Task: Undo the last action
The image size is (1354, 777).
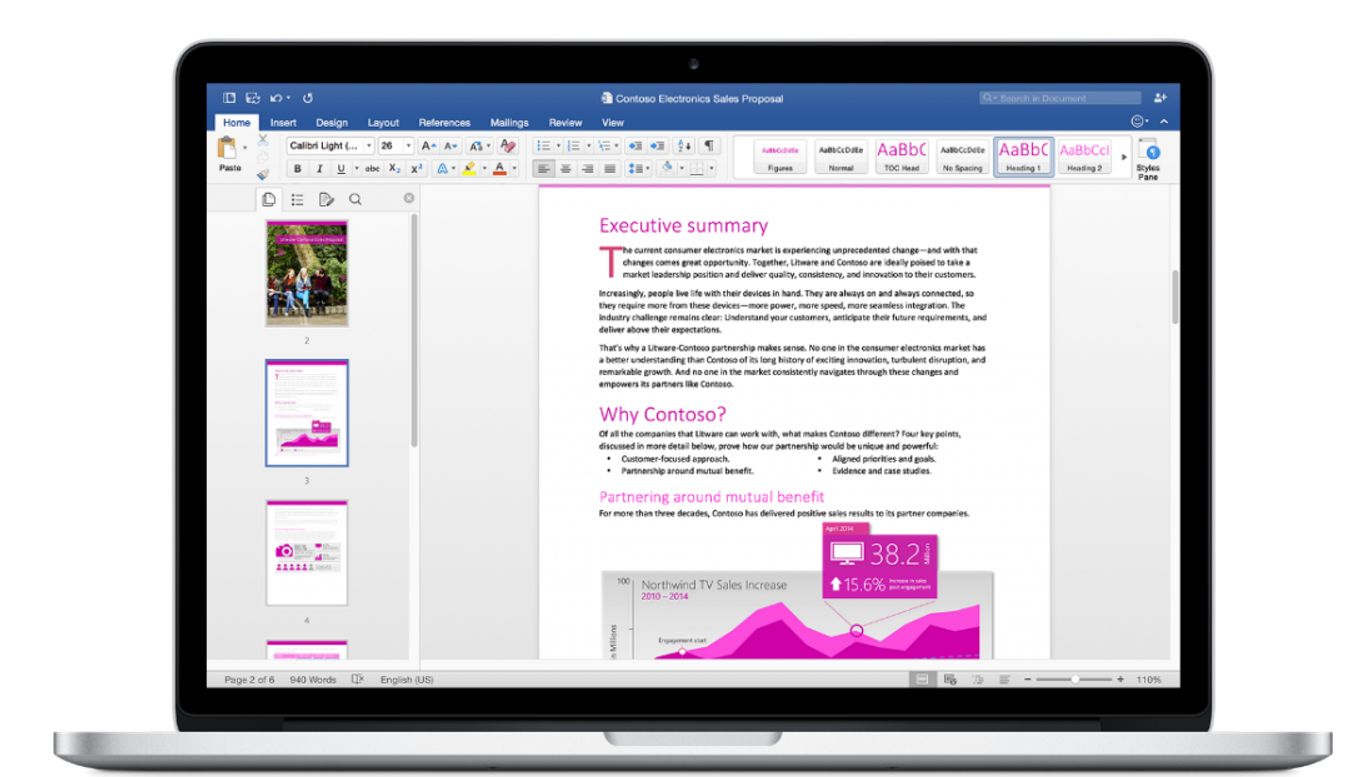Action: 274,98
